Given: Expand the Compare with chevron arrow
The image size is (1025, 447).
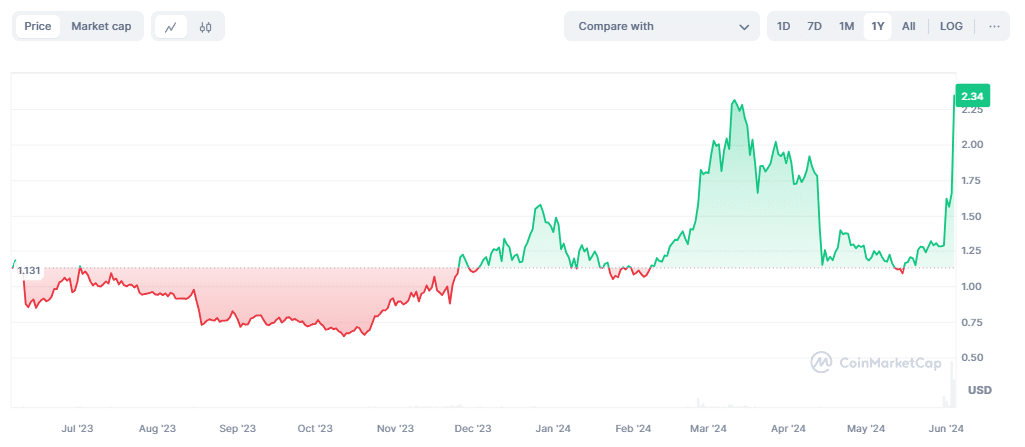Looking at the screenshot, I should point(744,27).
